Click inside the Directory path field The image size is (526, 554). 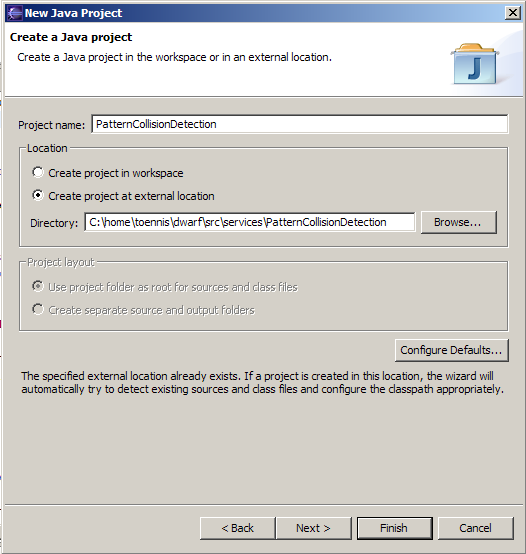pyautogui.click(x=250, y=222)
